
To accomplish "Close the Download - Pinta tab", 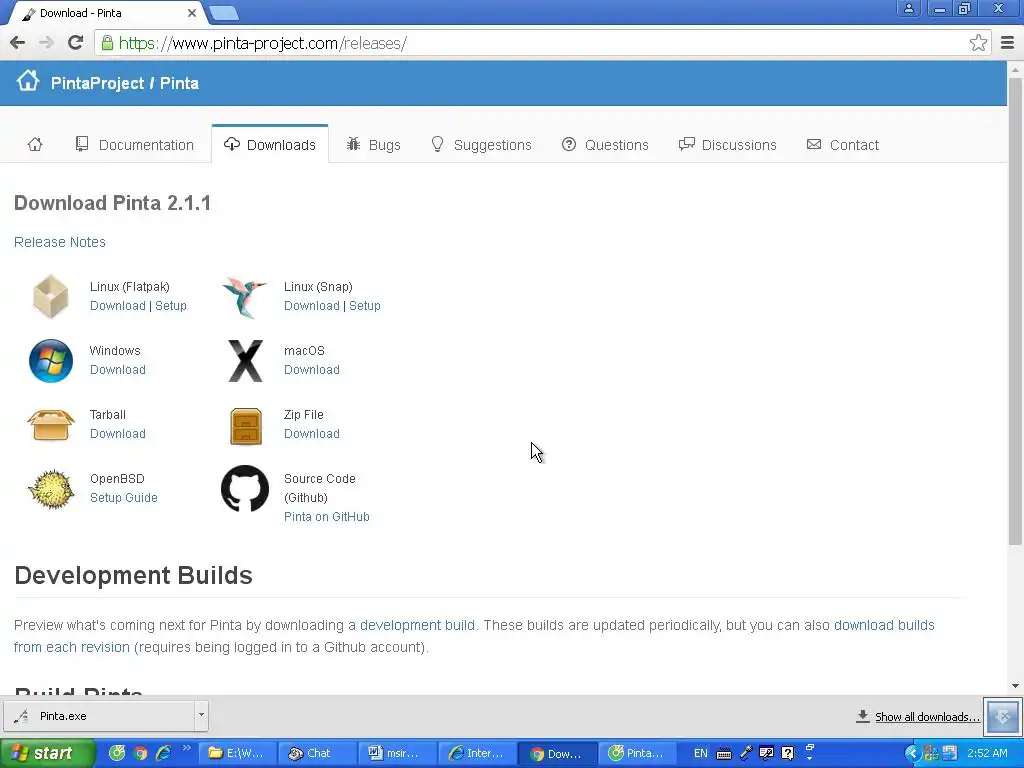I will [x=191, y=12].
